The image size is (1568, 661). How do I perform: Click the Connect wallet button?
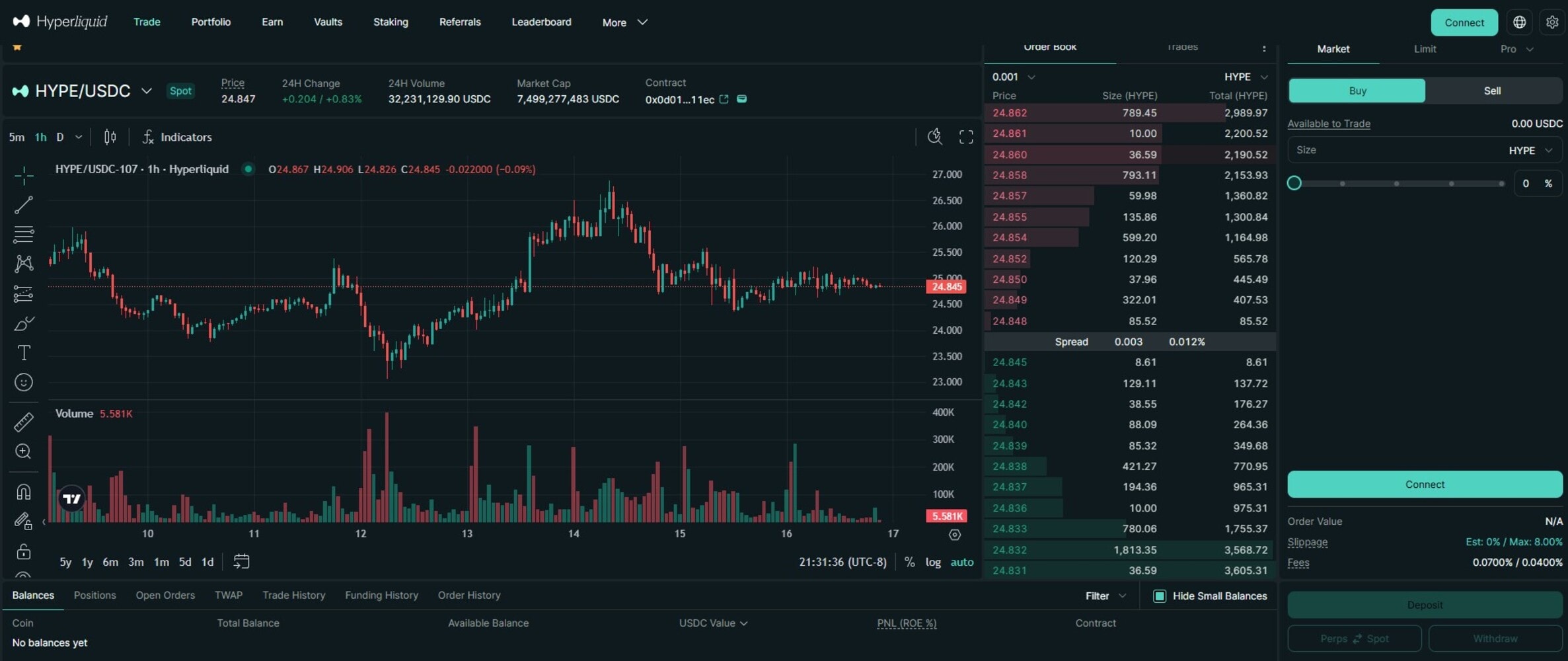(x=1464, y=22)
